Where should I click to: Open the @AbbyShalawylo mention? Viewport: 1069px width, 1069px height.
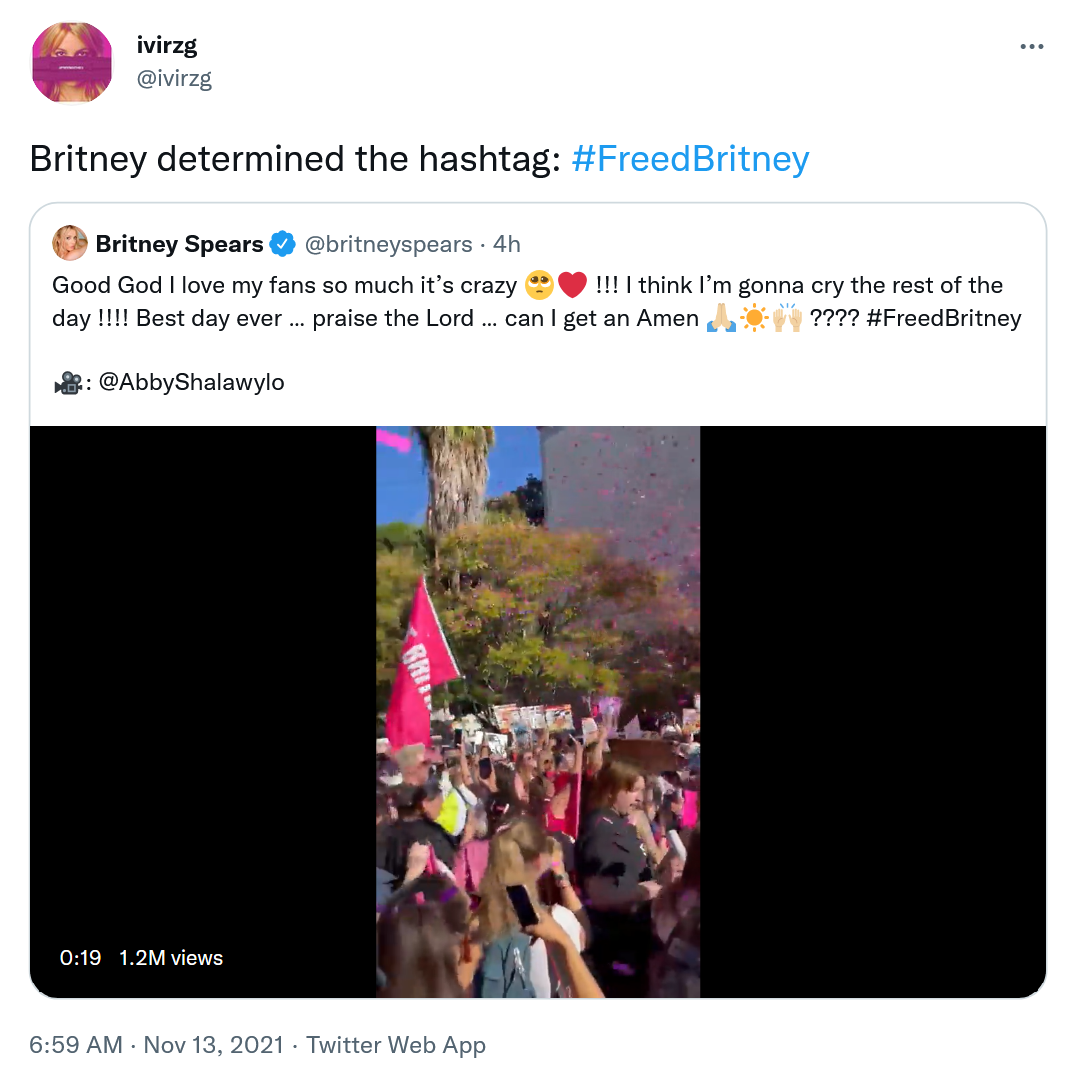click(x=192, y=382)
